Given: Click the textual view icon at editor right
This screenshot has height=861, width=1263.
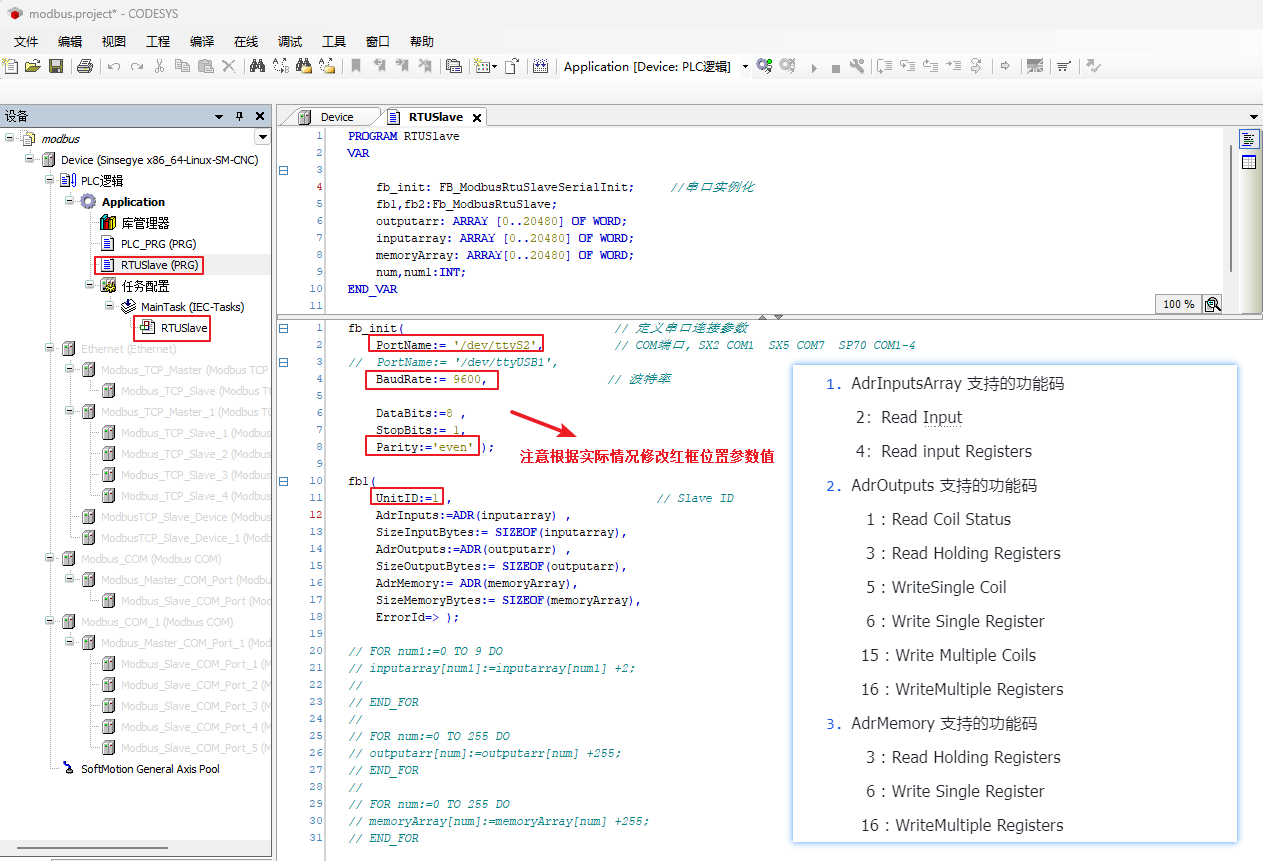Looking at the screenshot, I should (1248, 138).
